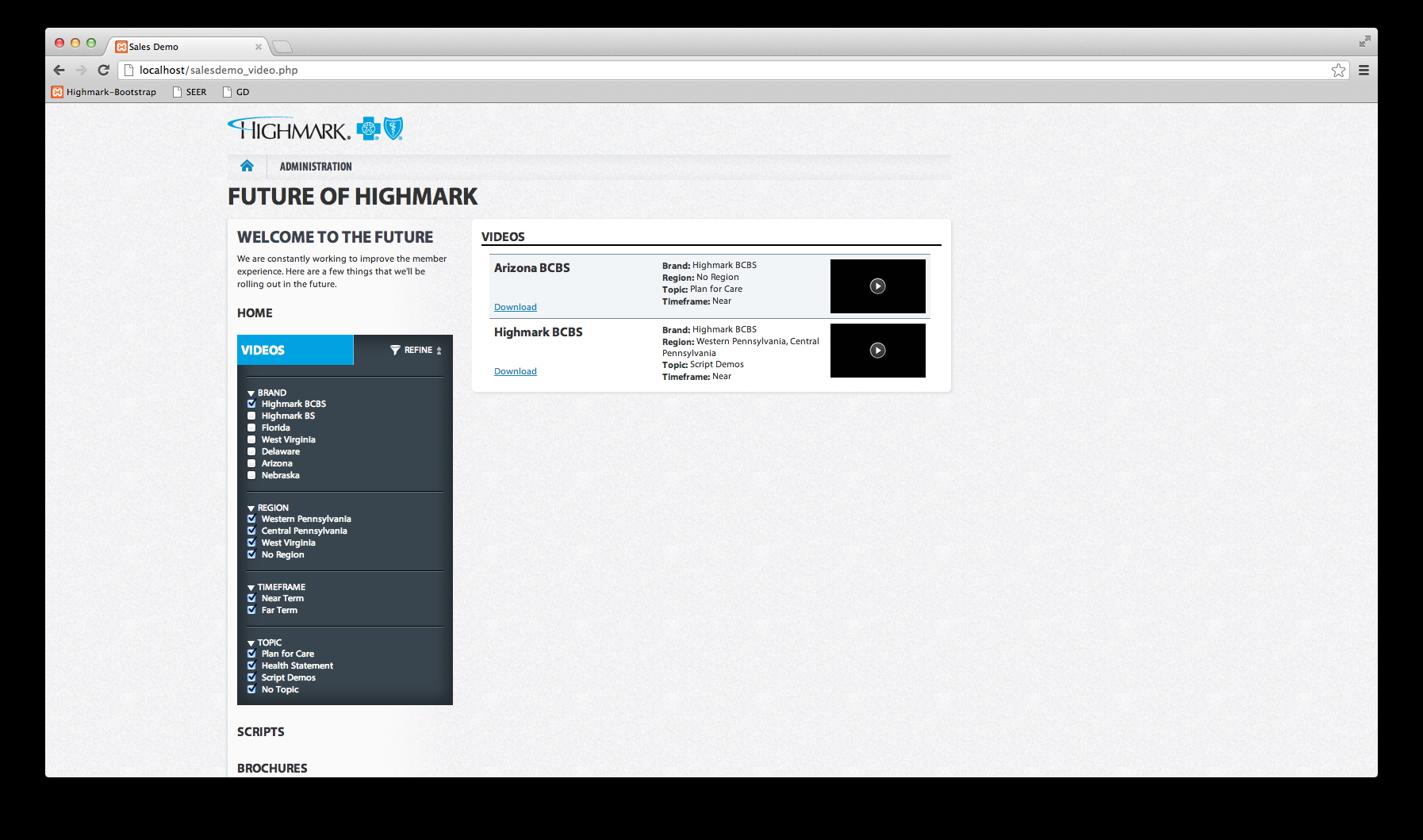Click the WELCOME TO THE FUTURE heading
The height and width of the screenshot is (840, 1423).
pyautogui.click(x=335, y=237)
